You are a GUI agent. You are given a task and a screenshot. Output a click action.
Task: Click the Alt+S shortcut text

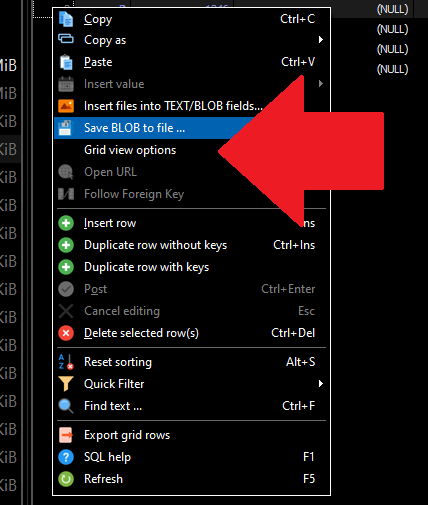[300, 362]
